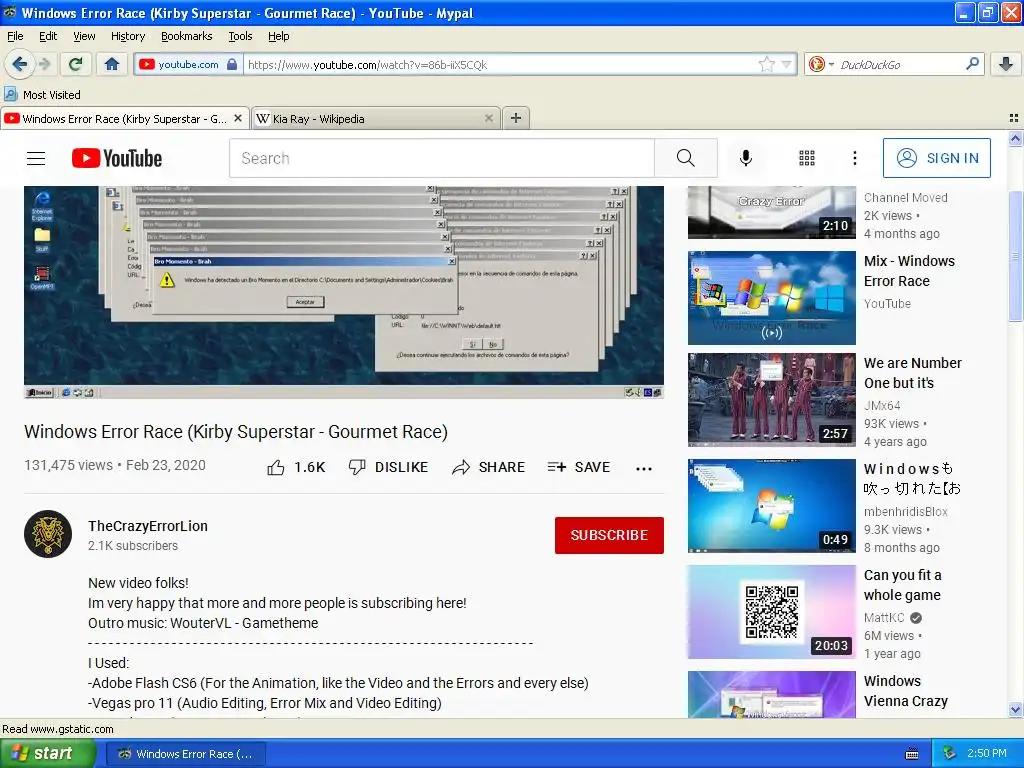Open the mbenhridisBlox 0:49 video thumbnail

click(x=771, y=505)
